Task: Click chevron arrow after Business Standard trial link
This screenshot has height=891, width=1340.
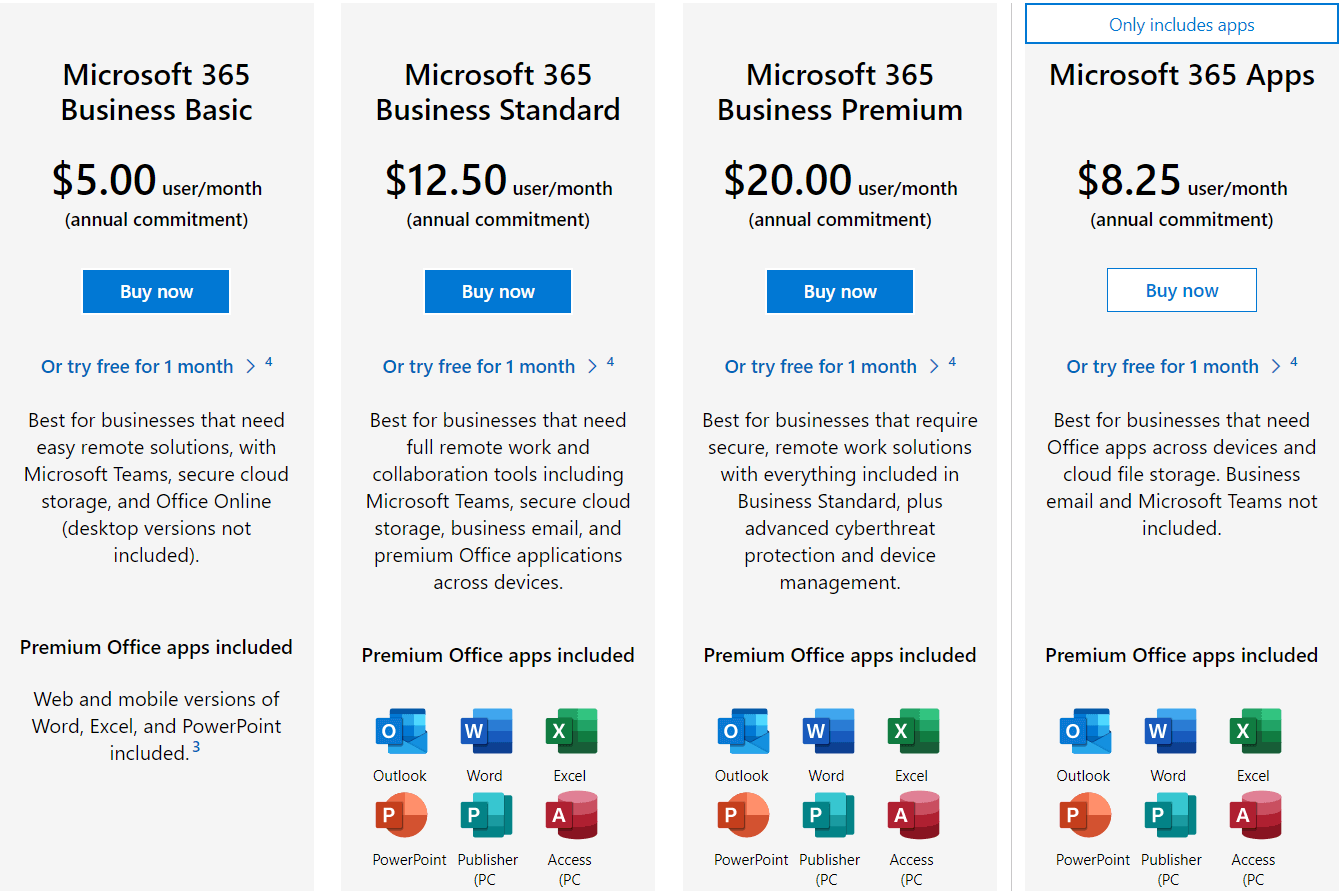Action: pos(594,367)
